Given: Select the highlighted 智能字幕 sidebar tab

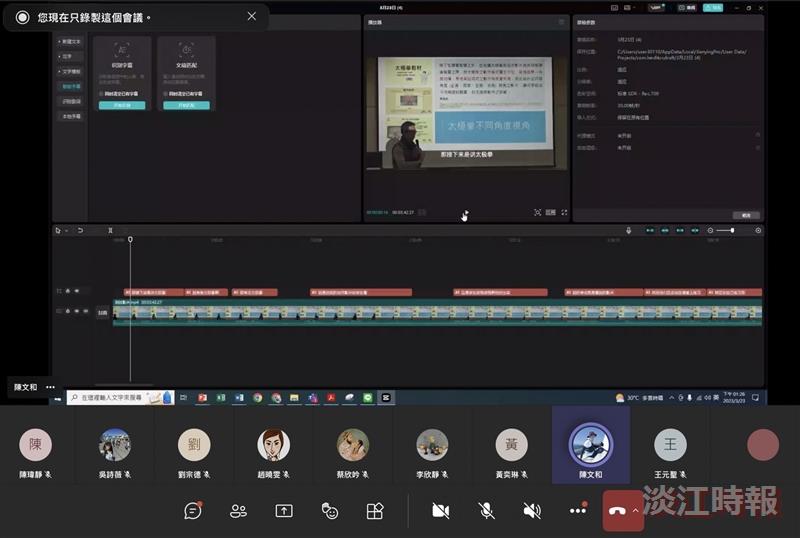Looking at the screenshot, I should pos(71,87).
